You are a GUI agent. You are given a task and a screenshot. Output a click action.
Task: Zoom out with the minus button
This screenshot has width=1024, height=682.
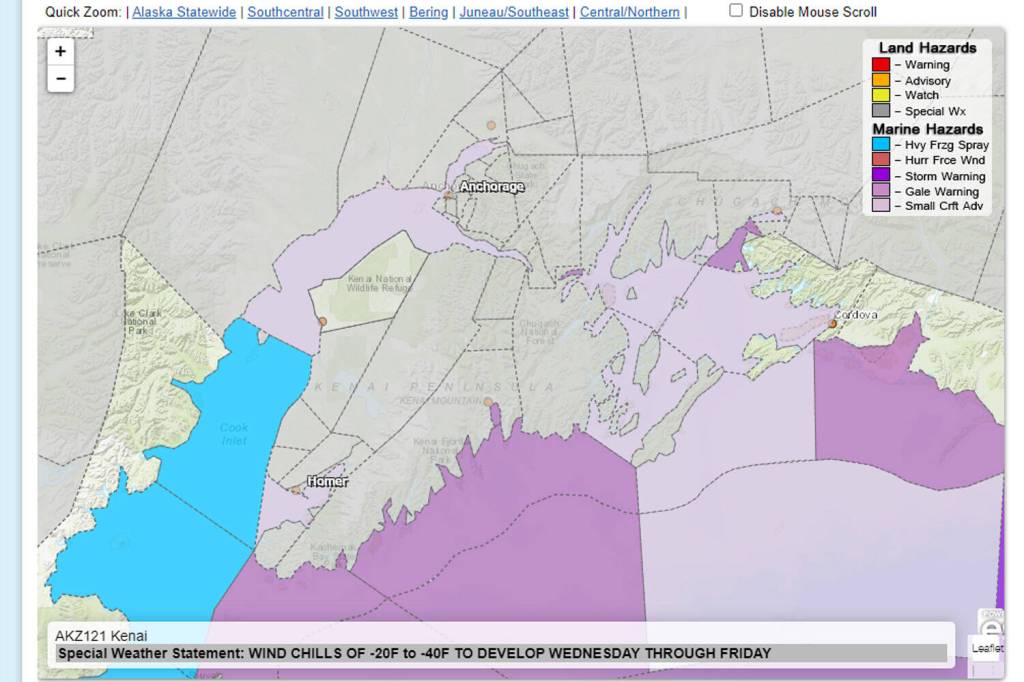[60, 79]
